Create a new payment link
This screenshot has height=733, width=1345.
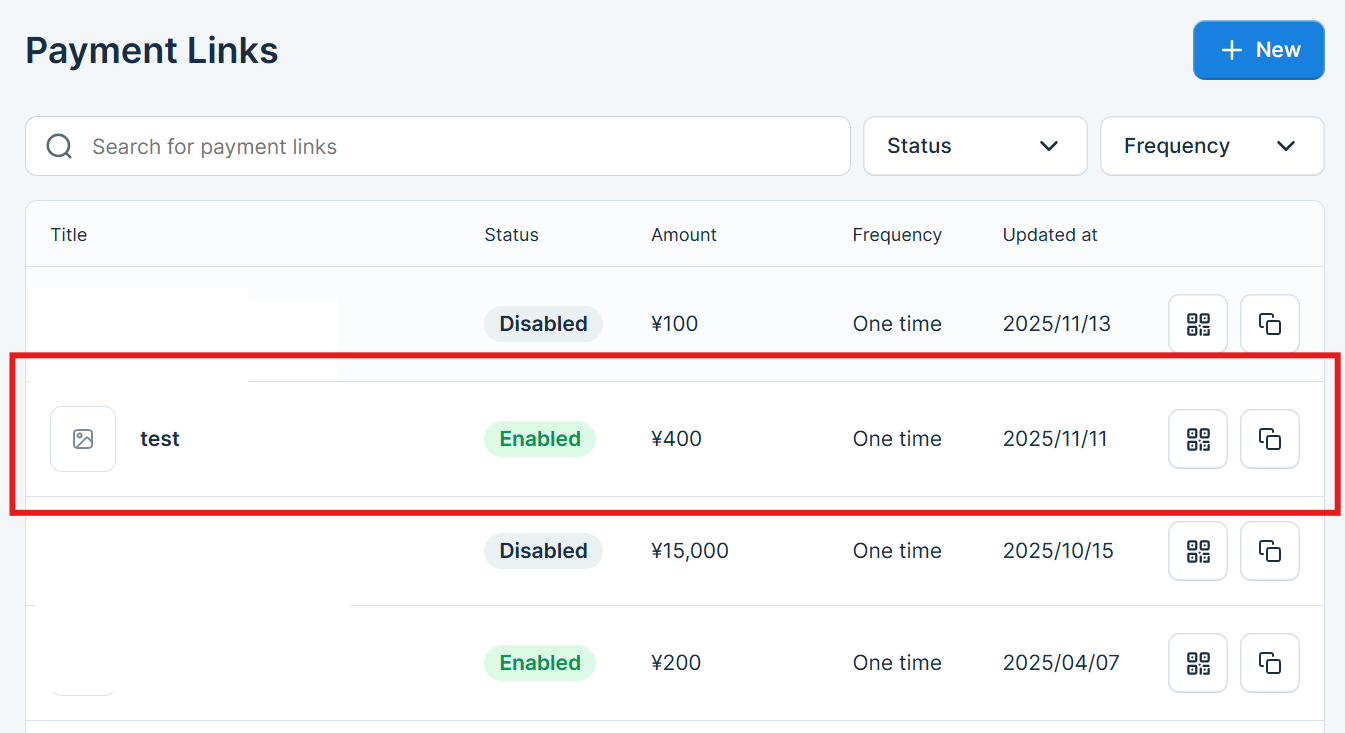click(x=1258, y=50)
